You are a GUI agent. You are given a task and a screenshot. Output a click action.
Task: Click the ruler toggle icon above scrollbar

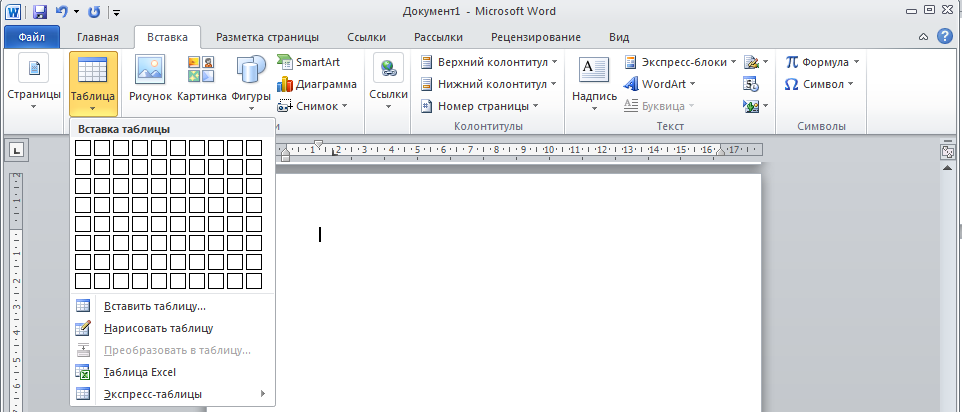(x=948, y=151)
